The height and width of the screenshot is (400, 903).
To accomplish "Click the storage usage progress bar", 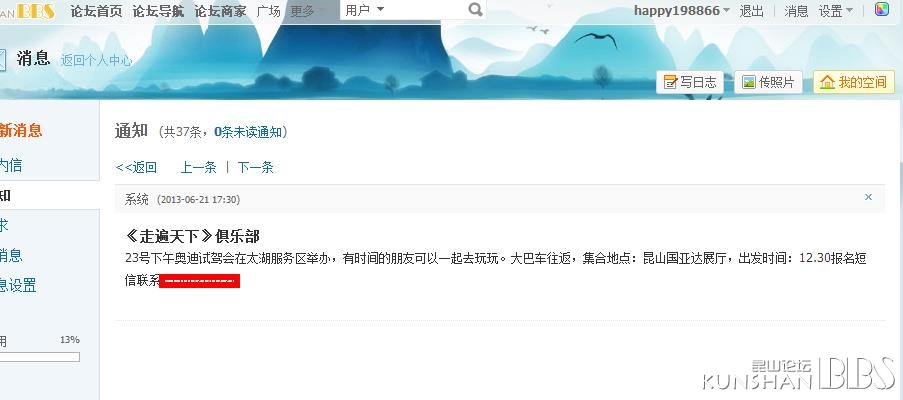I will (x=40, y=357).
